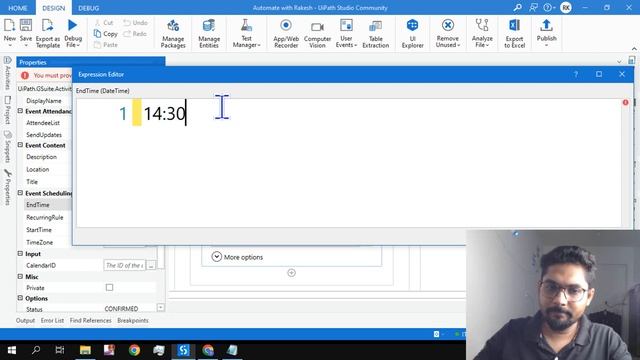The image size is (640, 360).
Task: Toggle the Private checkbox
Action: tap(109, 287)
